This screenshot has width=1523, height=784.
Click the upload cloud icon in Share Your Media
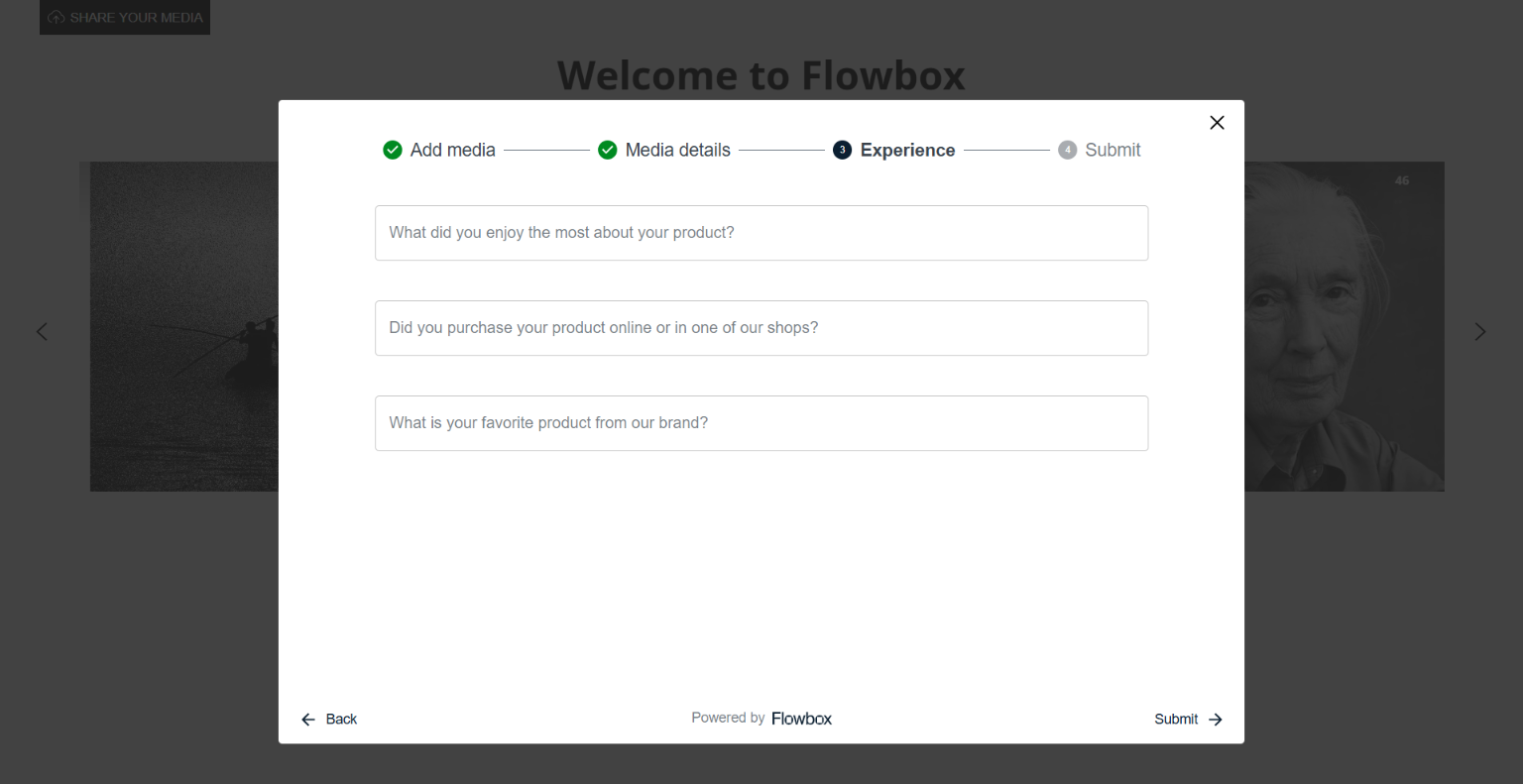[x=57, y=18]
